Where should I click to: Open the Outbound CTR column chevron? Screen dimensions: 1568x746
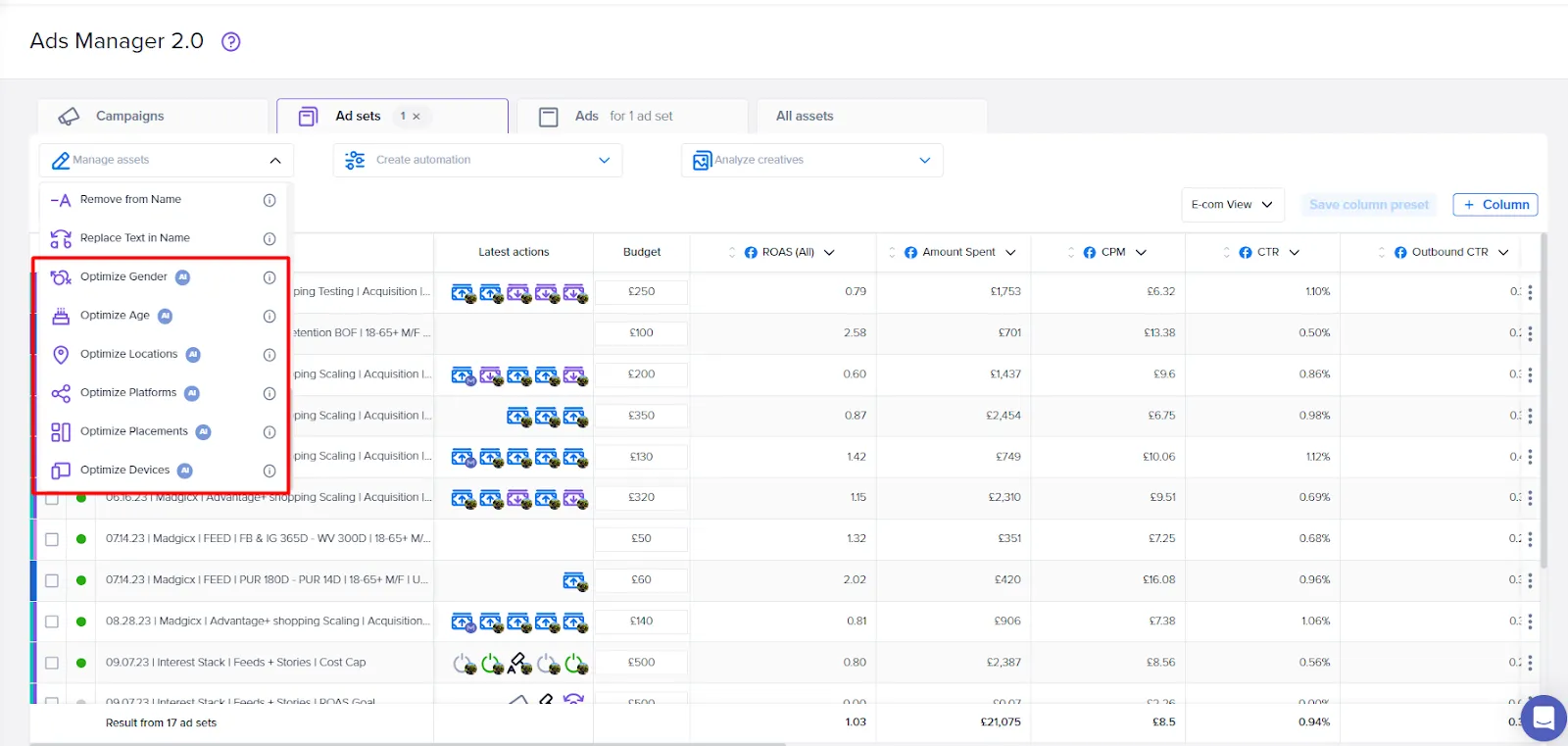tap(1503, 253)
